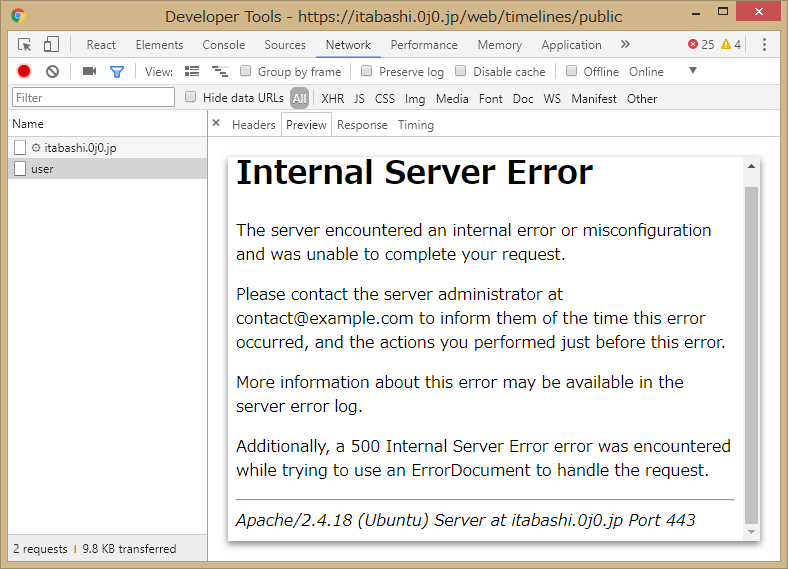Filter requests by XHR type

pyautogui.click(x=332, y=98)
